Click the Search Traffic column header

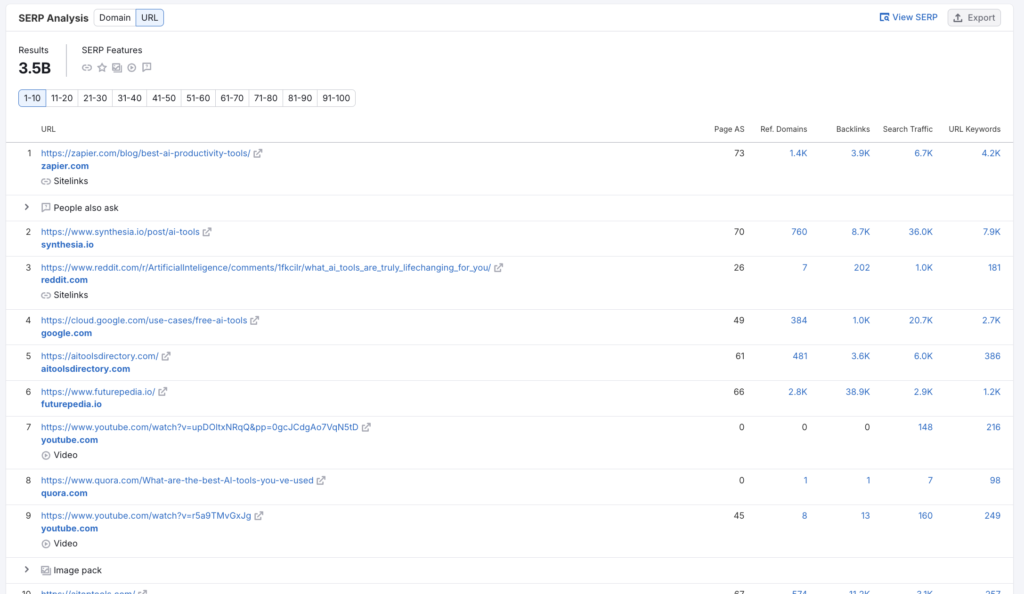908,129
